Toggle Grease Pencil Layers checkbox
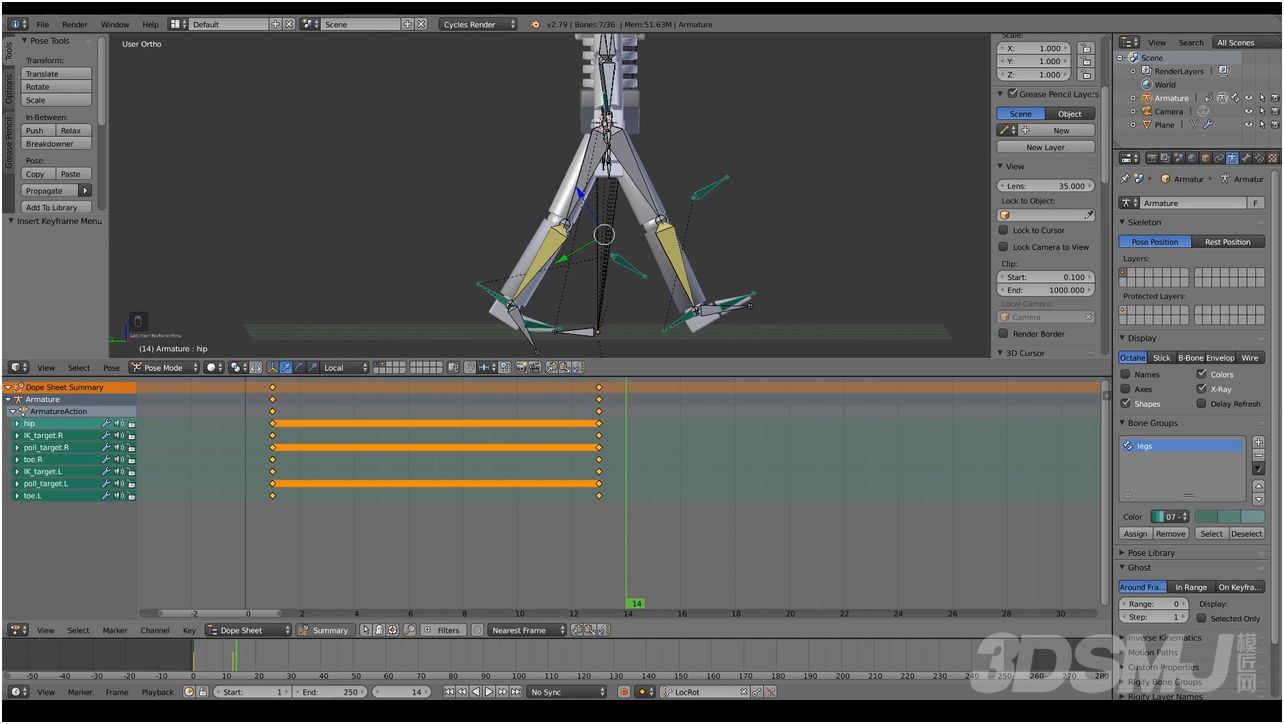The width and height of the screenshot is (1284, 724). (x=1012, y=94)
